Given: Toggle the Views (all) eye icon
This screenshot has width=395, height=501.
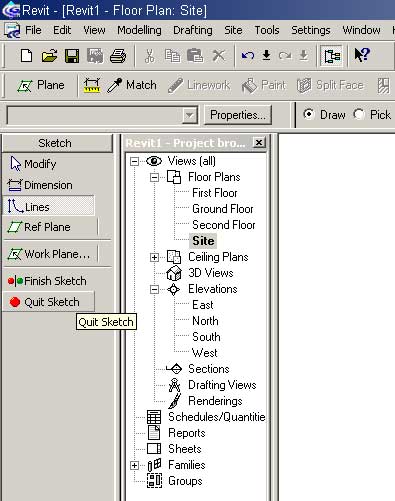Looking at the screenshot, I should pyautogui.click(x=154, y=161).
